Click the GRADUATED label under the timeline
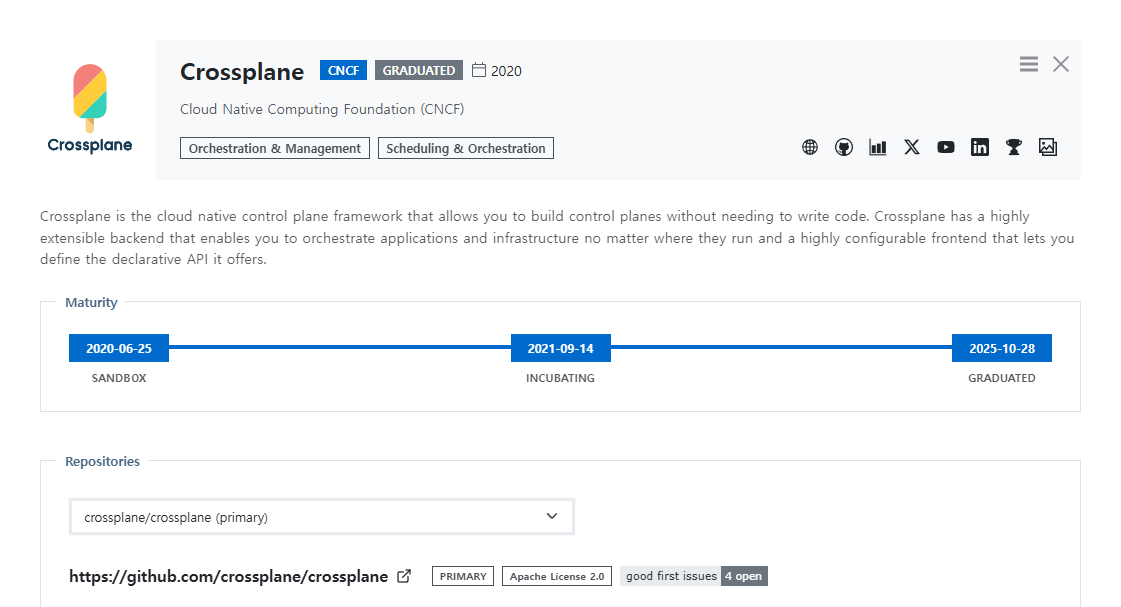1121x607 pixels. tap(1002, 378)
